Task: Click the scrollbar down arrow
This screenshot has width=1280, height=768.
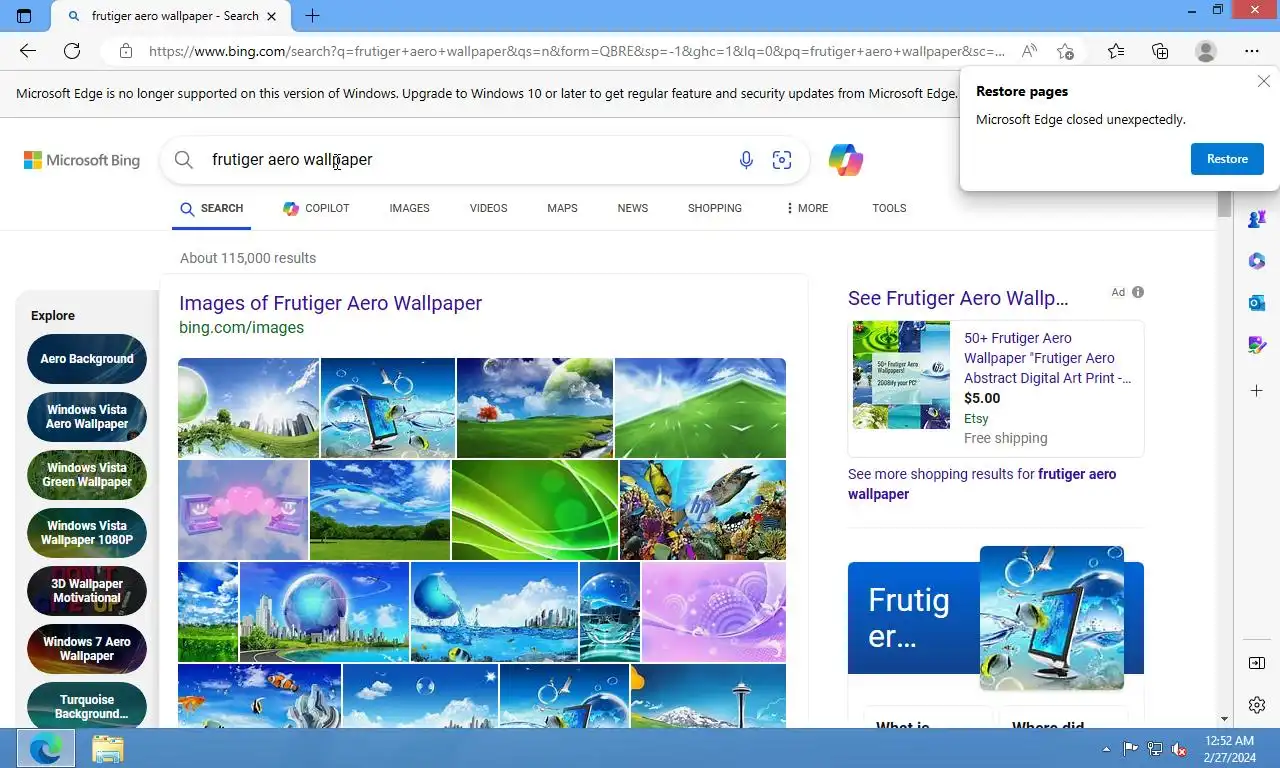Action: click(1224, 719)
